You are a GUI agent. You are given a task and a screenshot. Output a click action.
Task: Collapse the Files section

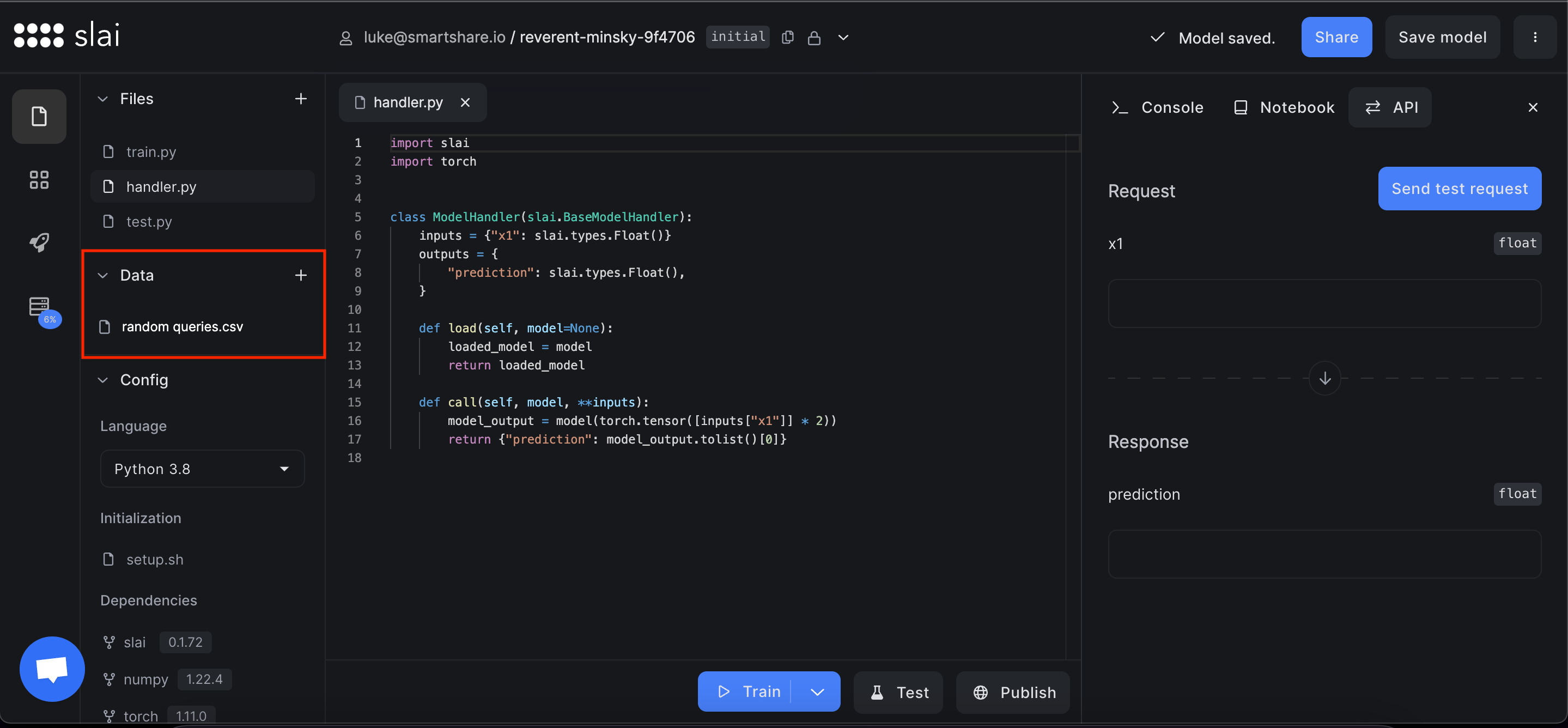[103, 99]
